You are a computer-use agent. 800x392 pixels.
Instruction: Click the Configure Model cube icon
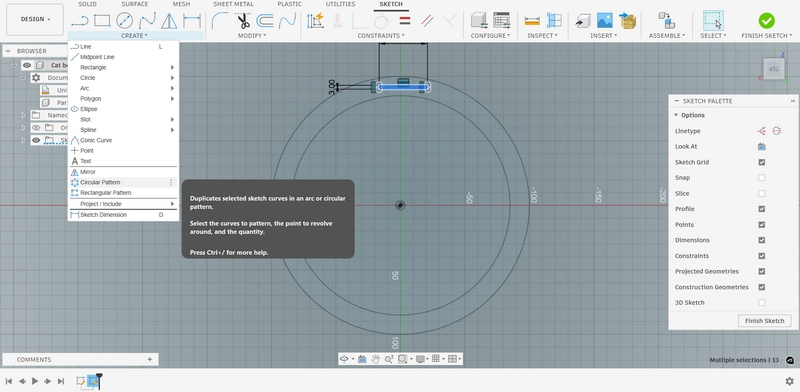(x=479, y=20)
